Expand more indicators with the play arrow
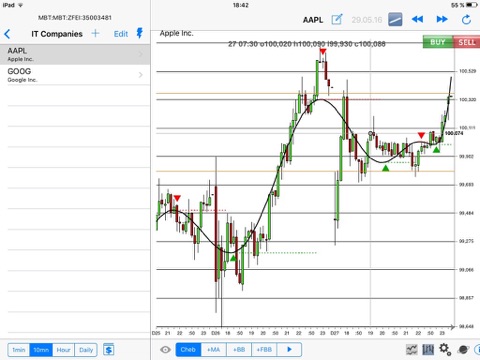This screenshot has height=360, width=480. click(289, 350)
